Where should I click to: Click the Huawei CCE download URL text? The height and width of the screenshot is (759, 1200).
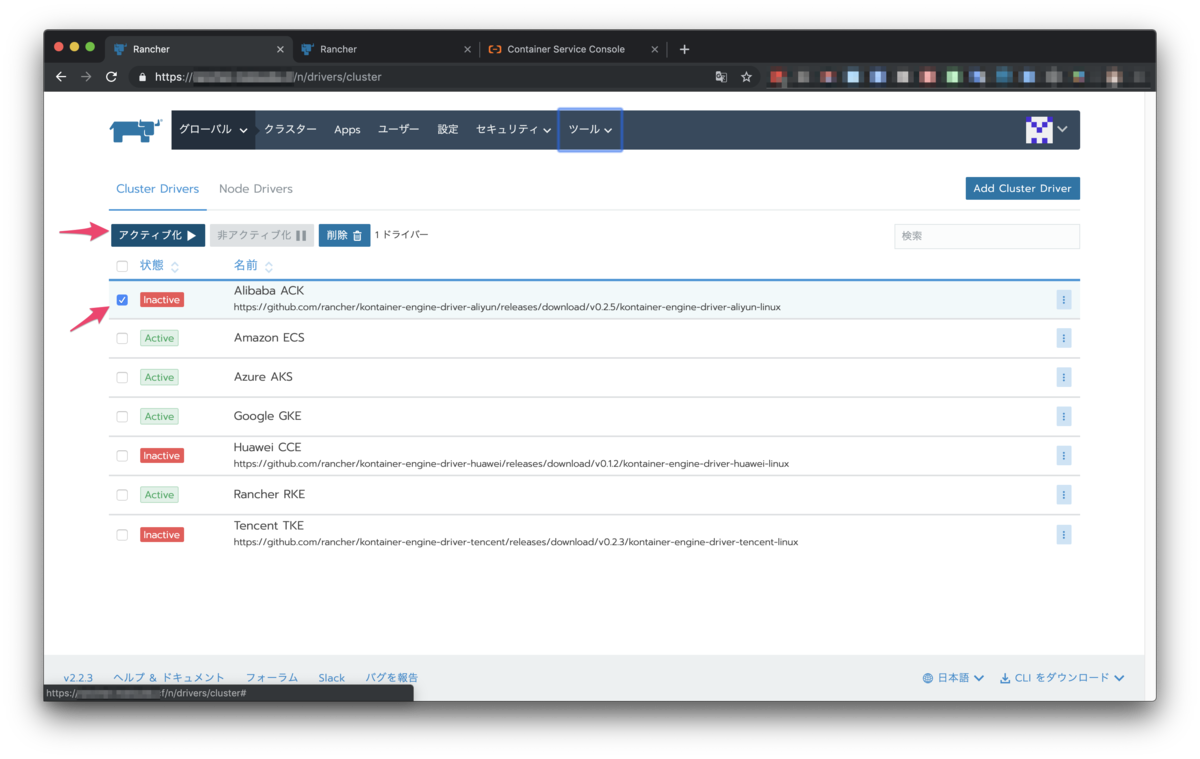pyautogui.click(x=511, y=464)
